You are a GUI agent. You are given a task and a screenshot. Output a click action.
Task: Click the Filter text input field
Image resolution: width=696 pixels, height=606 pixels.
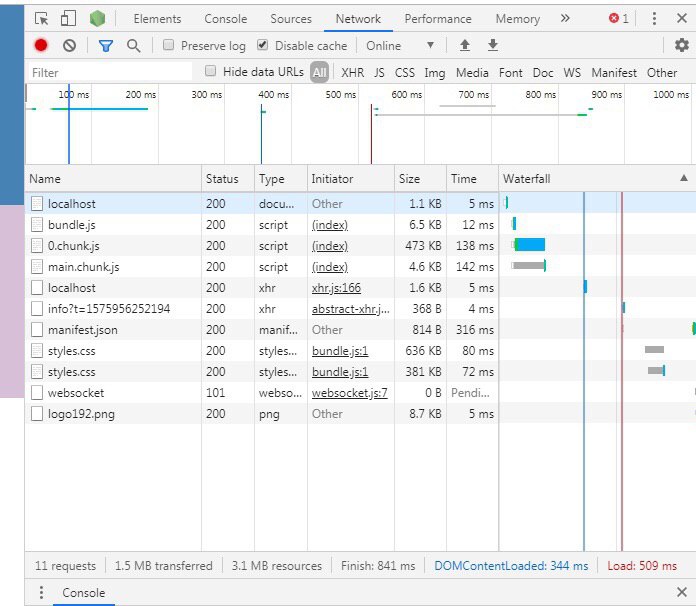click(110, 72)
